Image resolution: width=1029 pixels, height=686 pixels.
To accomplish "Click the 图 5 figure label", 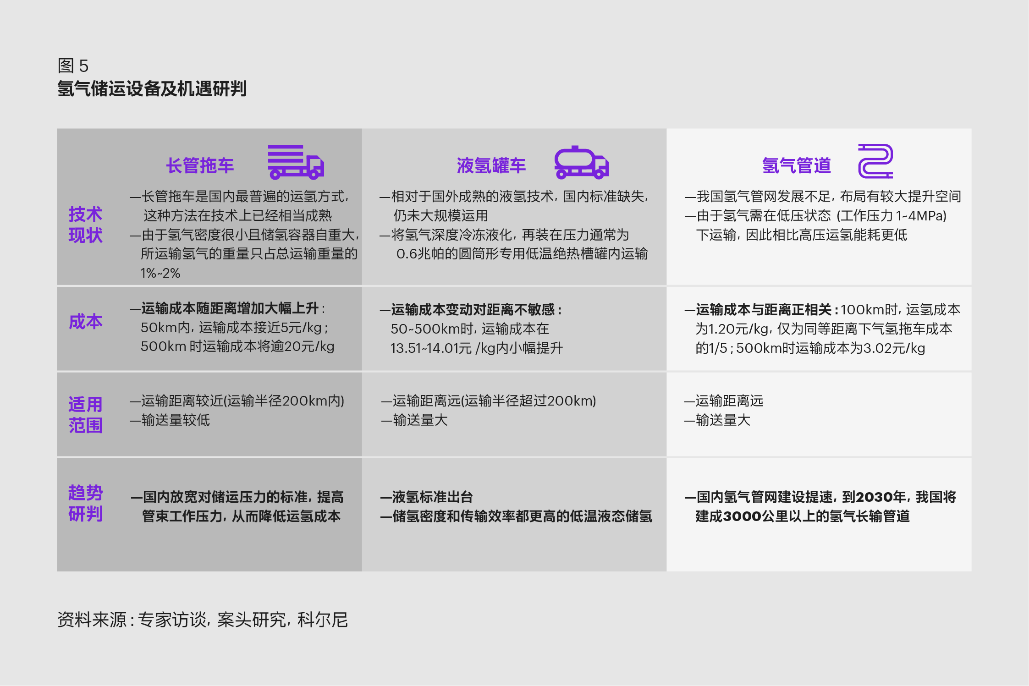I will pyautogui.click(x=73, y=66).
